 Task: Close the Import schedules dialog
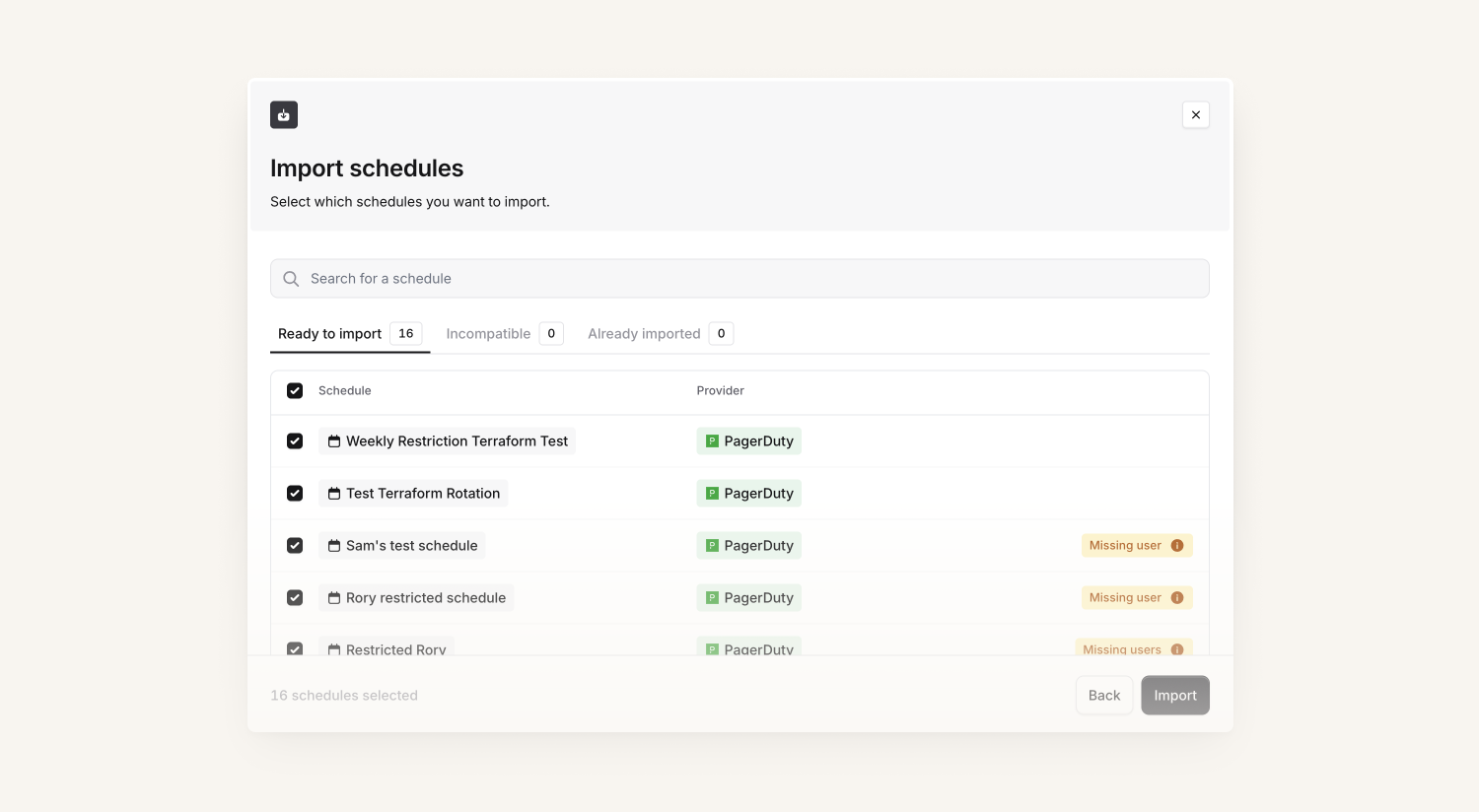tap(1195, 115)
